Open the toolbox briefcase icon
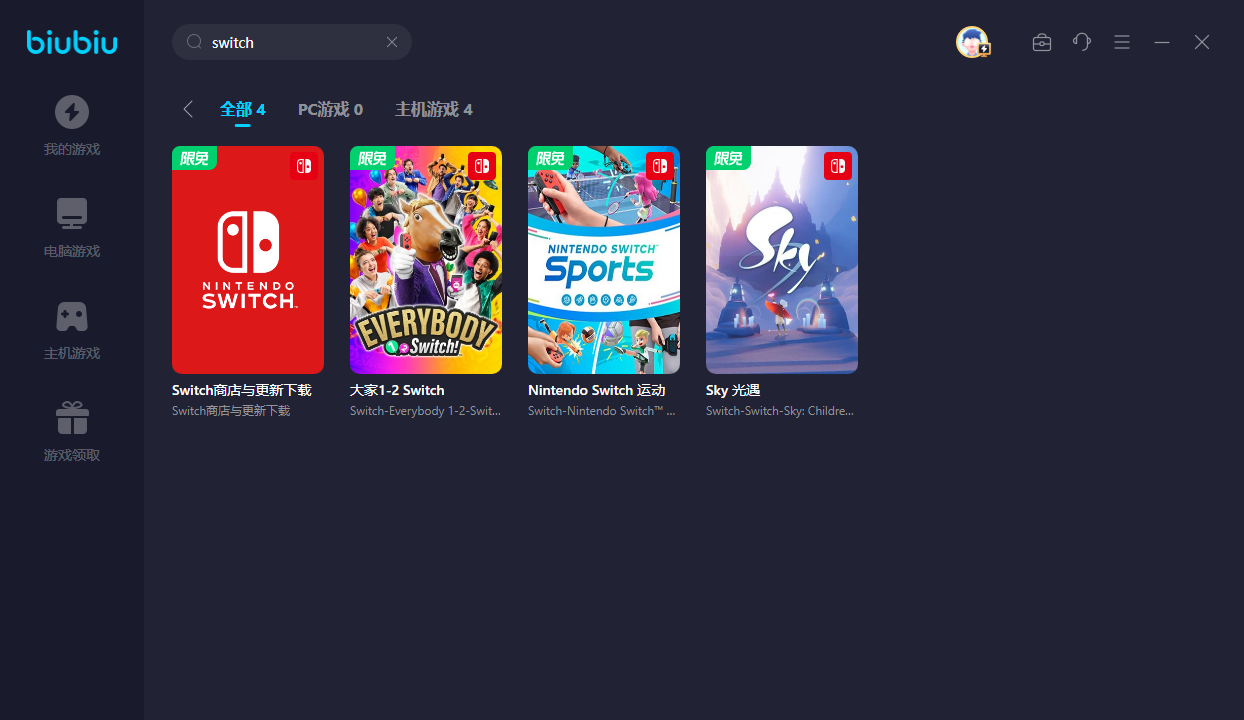 [1042, 42]
